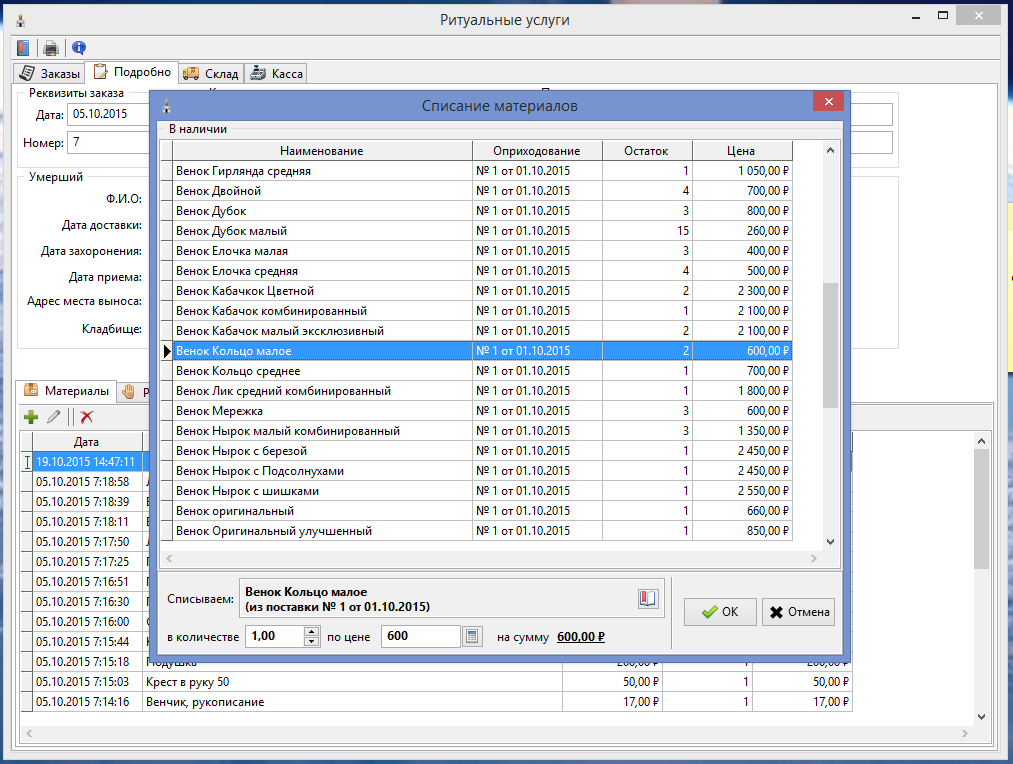Image resolution: width=1013 pixels, height=764 pixels.
Task: Click the Остаток column header
Action: click(x=647, y=150)
